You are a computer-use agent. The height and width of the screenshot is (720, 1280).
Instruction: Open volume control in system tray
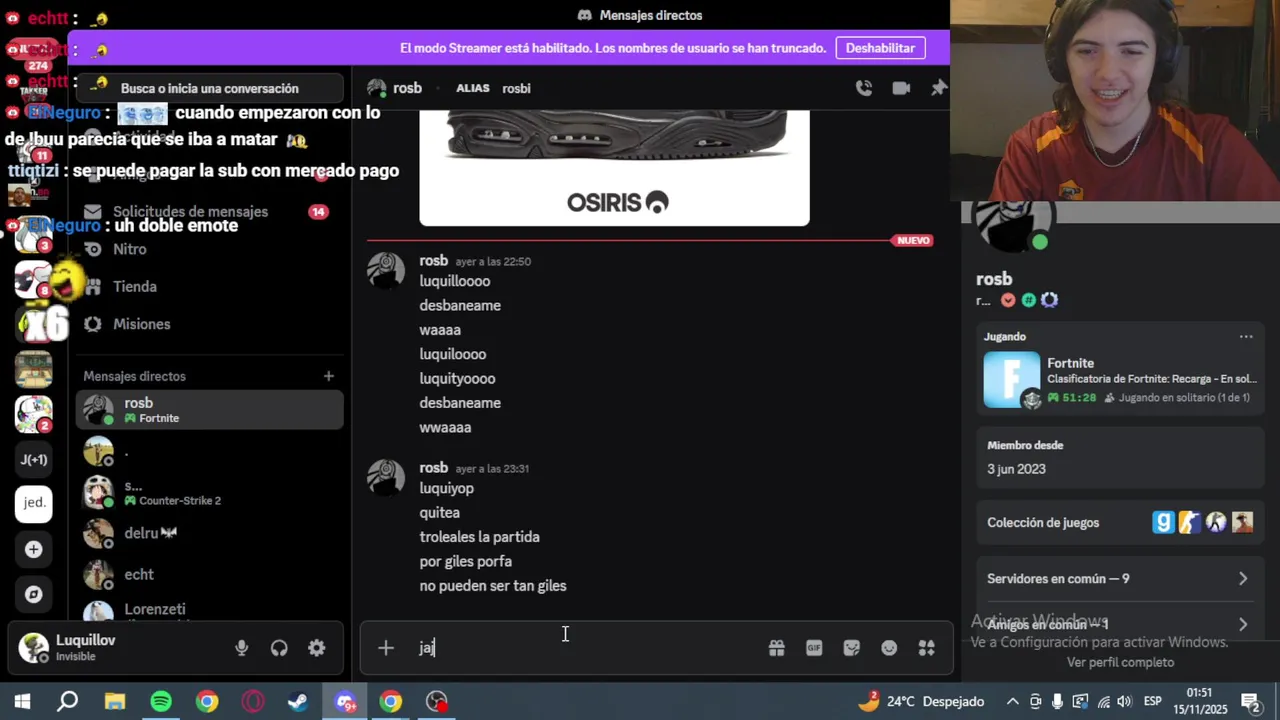click(1124, 702)
